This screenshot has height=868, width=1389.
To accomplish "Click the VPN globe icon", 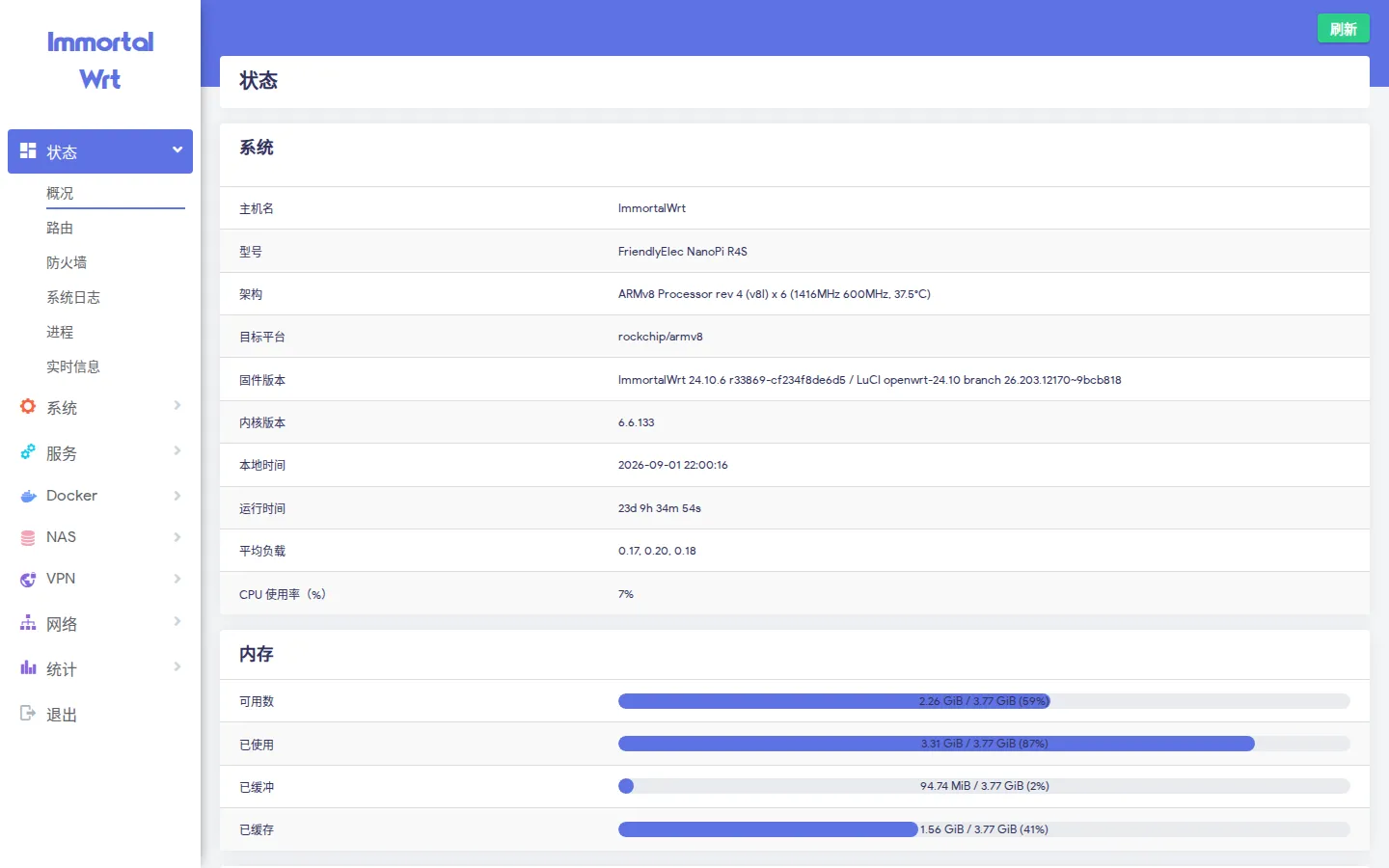I will coord(28,579).
